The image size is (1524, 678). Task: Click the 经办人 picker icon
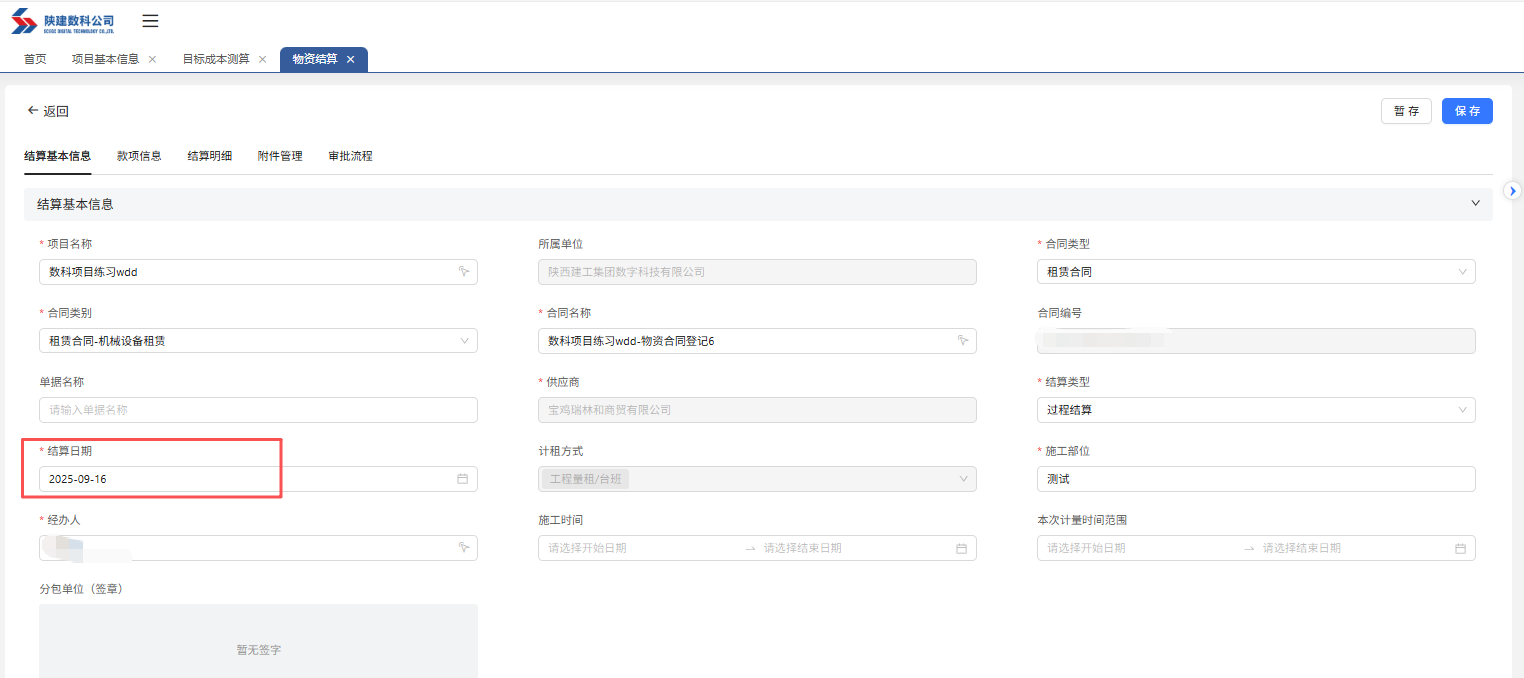[x=464, y=548]
